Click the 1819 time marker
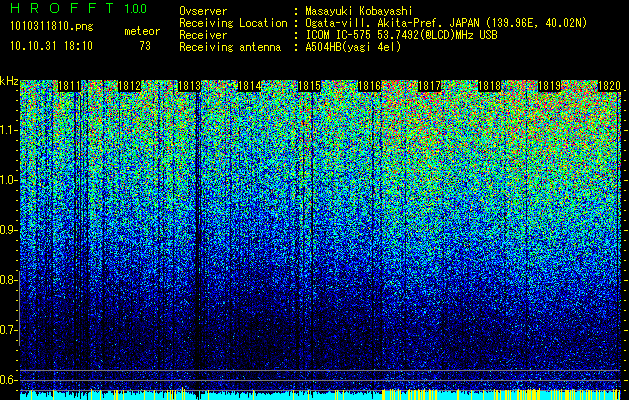Screen dimensions: 629x400 pyautogui.click(x=550, y=86)
